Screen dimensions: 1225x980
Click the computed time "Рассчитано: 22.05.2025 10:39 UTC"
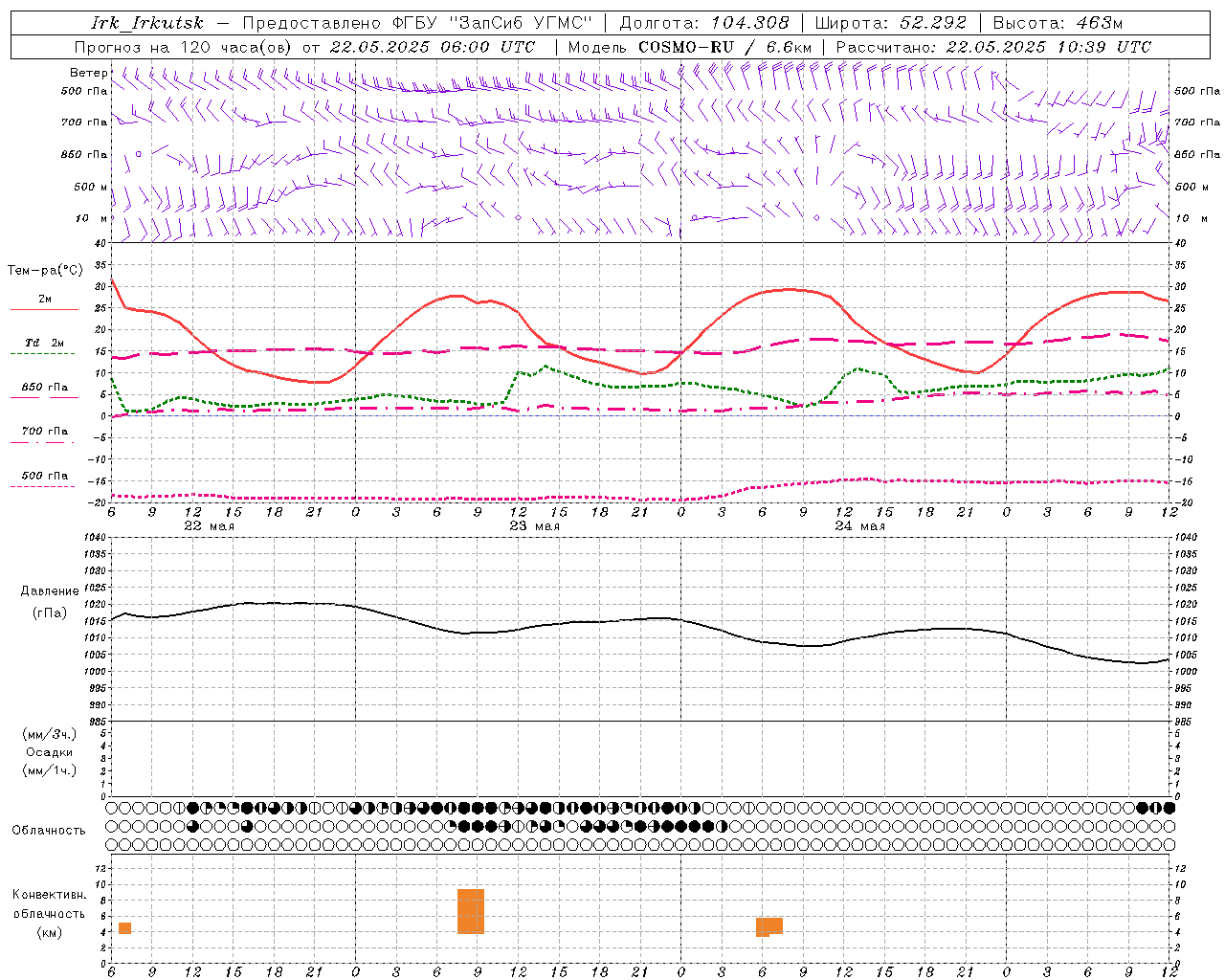(993, 47)
